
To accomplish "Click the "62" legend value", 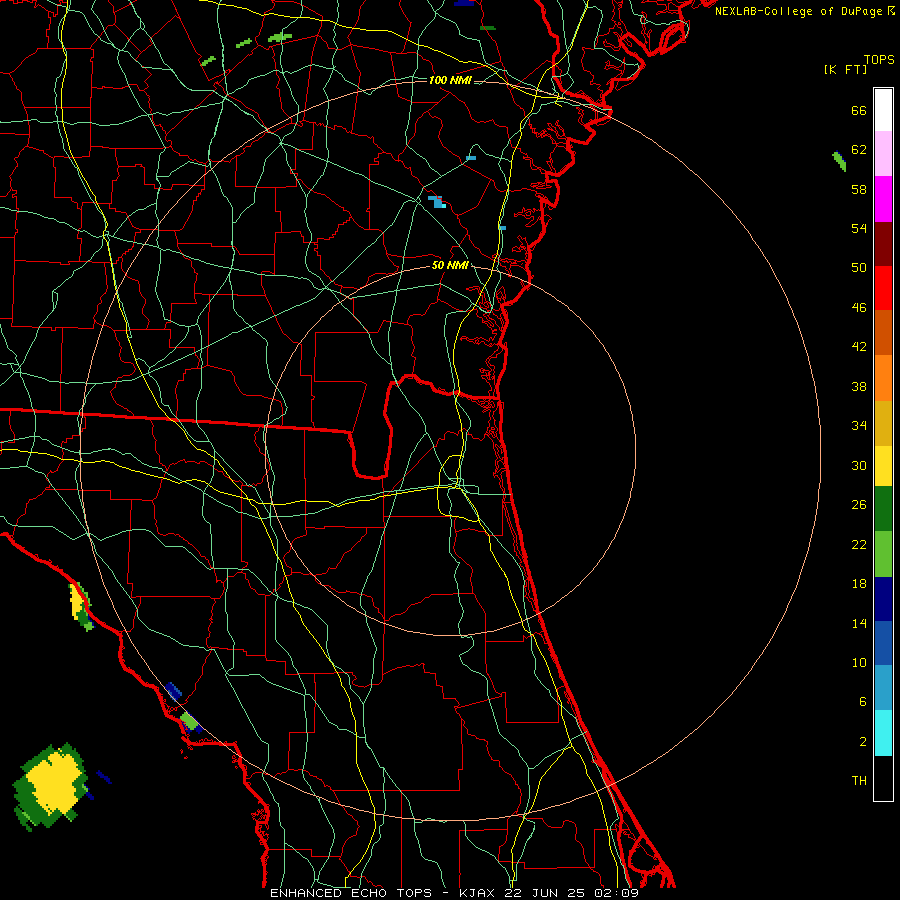I will tap(859, 150).
